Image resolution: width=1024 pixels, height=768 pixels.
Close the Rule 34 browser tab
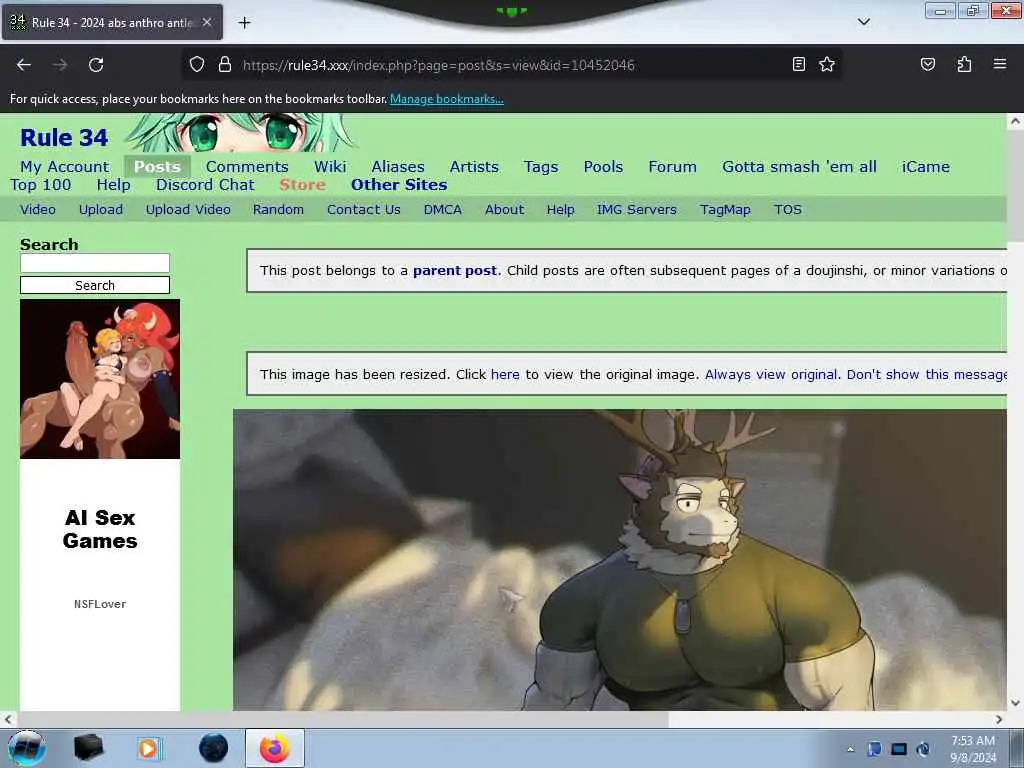(207, 22)
